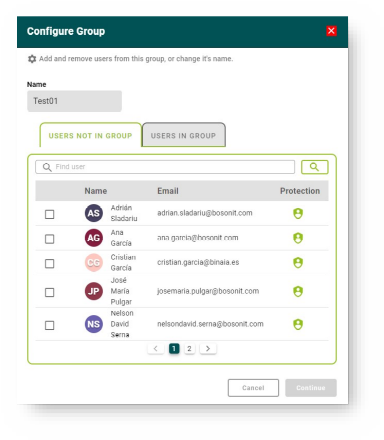Click protection shield for Nelson David Serna
This screenshot has width=384, height=440.
pyautogui.click(x=298, y=324)
